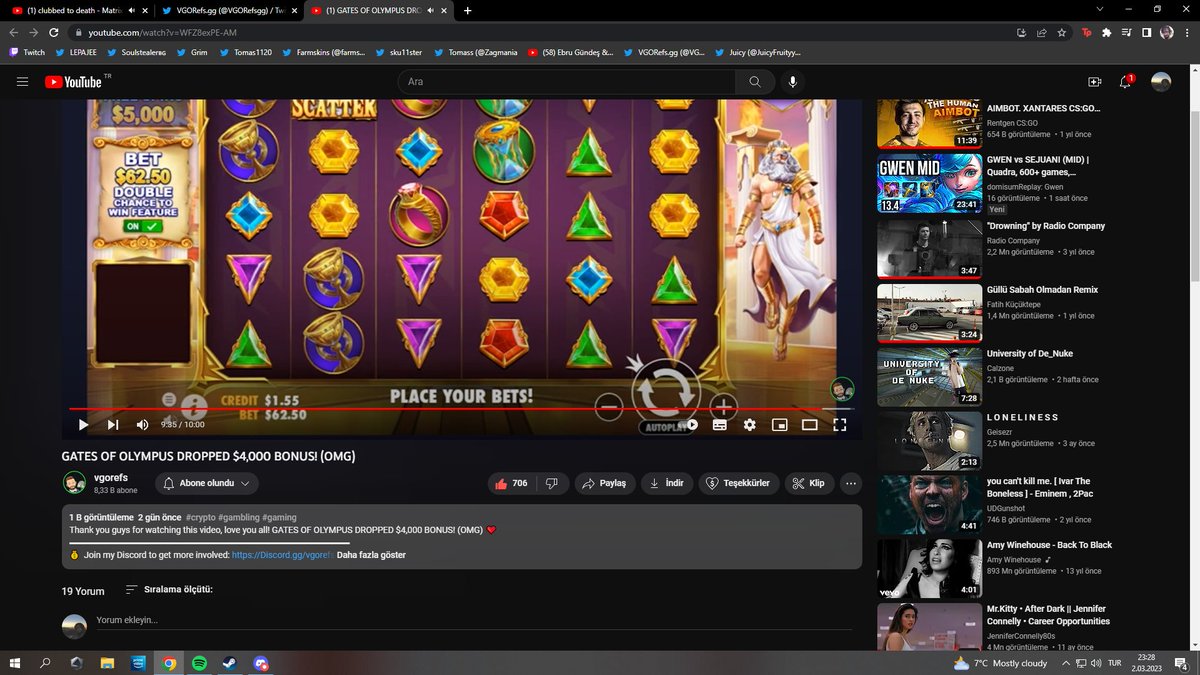Image resolution: width=1200 pixels, height=675 pixels.
Task: Click the channel watermark on the video
Action: (x=843, y=389)
